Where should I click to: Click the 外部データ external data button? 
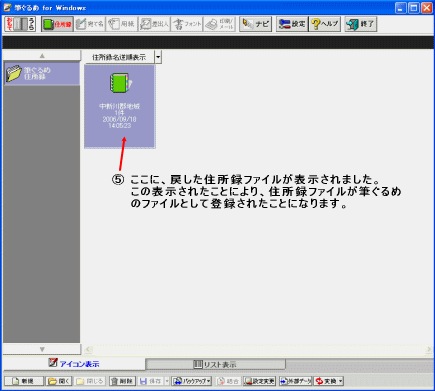point(295,381)
